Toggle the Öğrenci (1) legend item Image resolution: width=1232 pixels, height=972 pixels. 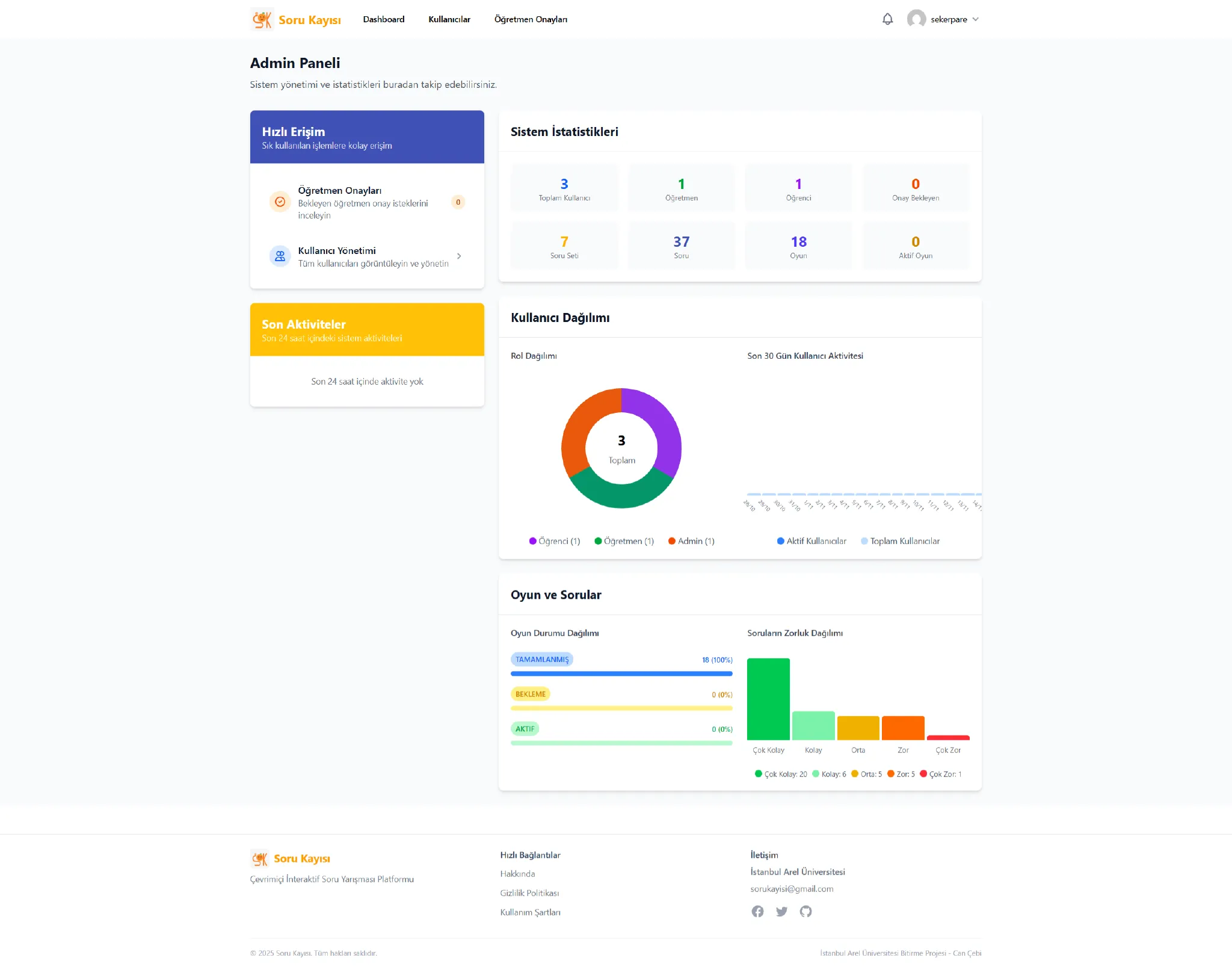pos(554,541)
